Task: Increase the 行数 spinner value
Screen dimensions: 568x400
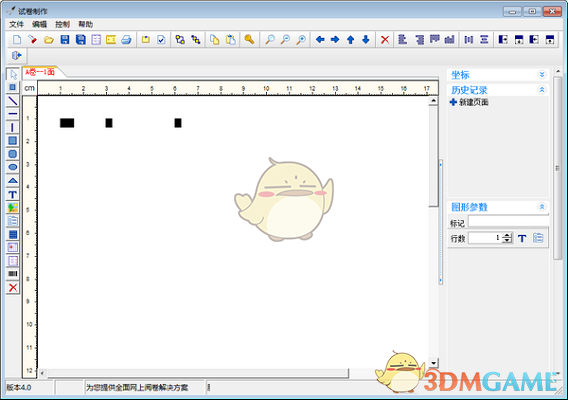Action: tap(508, 235)
